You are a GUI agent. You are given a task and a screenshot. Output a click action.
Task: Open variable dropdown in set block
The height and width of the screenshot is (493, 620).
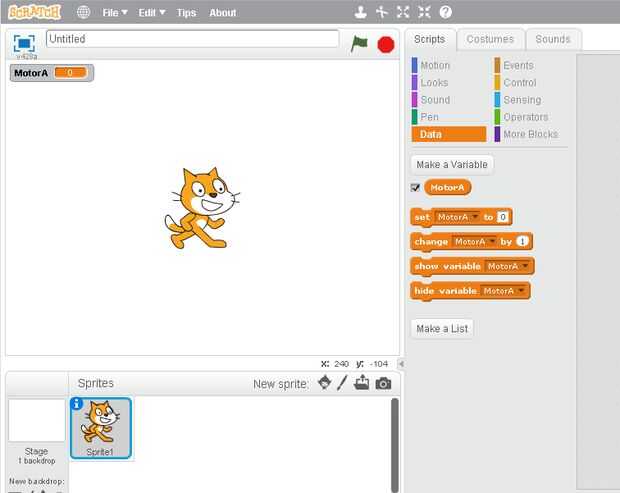(457, 217)
